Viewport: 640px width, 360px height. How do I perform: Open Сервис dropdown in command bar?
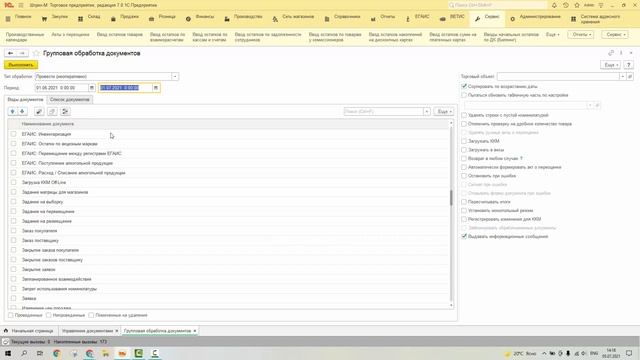click(615, 35)
